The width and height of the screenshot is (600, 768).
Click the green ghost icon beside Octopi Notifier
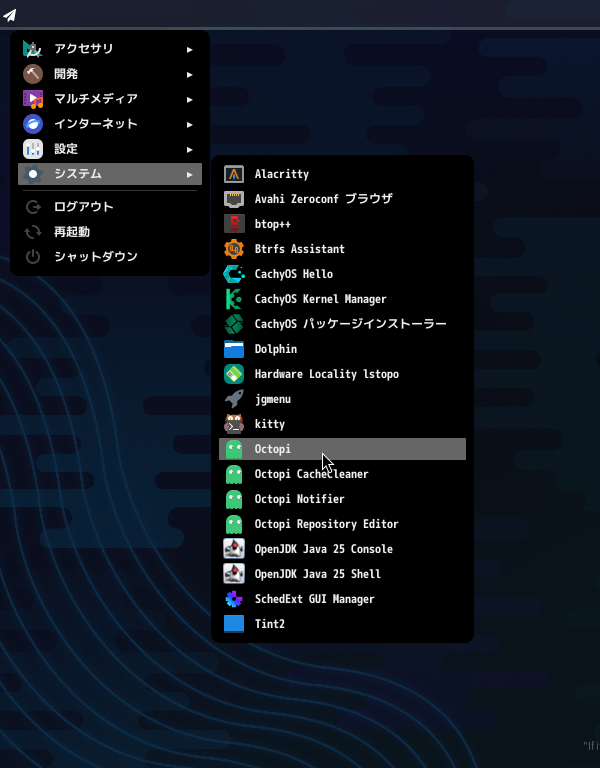click(x=234, y=499)
